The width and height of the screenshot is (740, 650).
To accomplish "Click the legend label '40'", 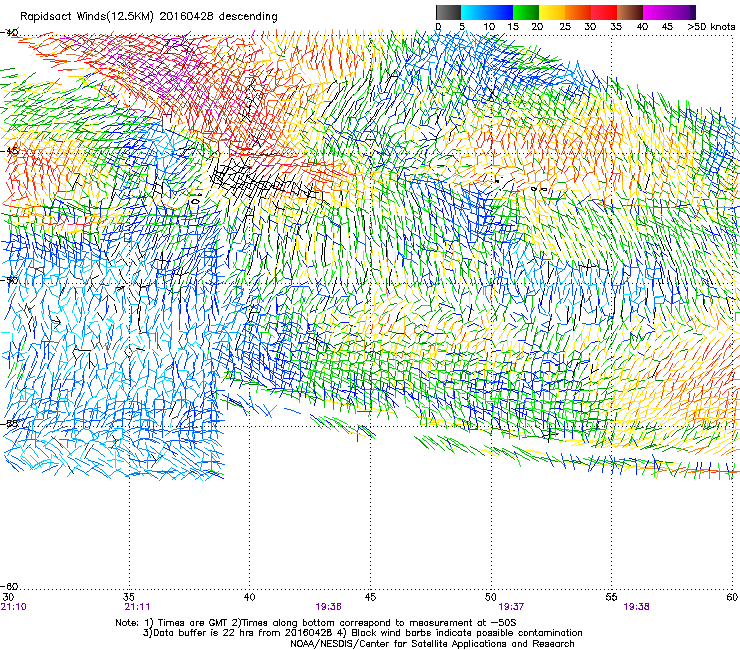I will (x=642, y=27).
